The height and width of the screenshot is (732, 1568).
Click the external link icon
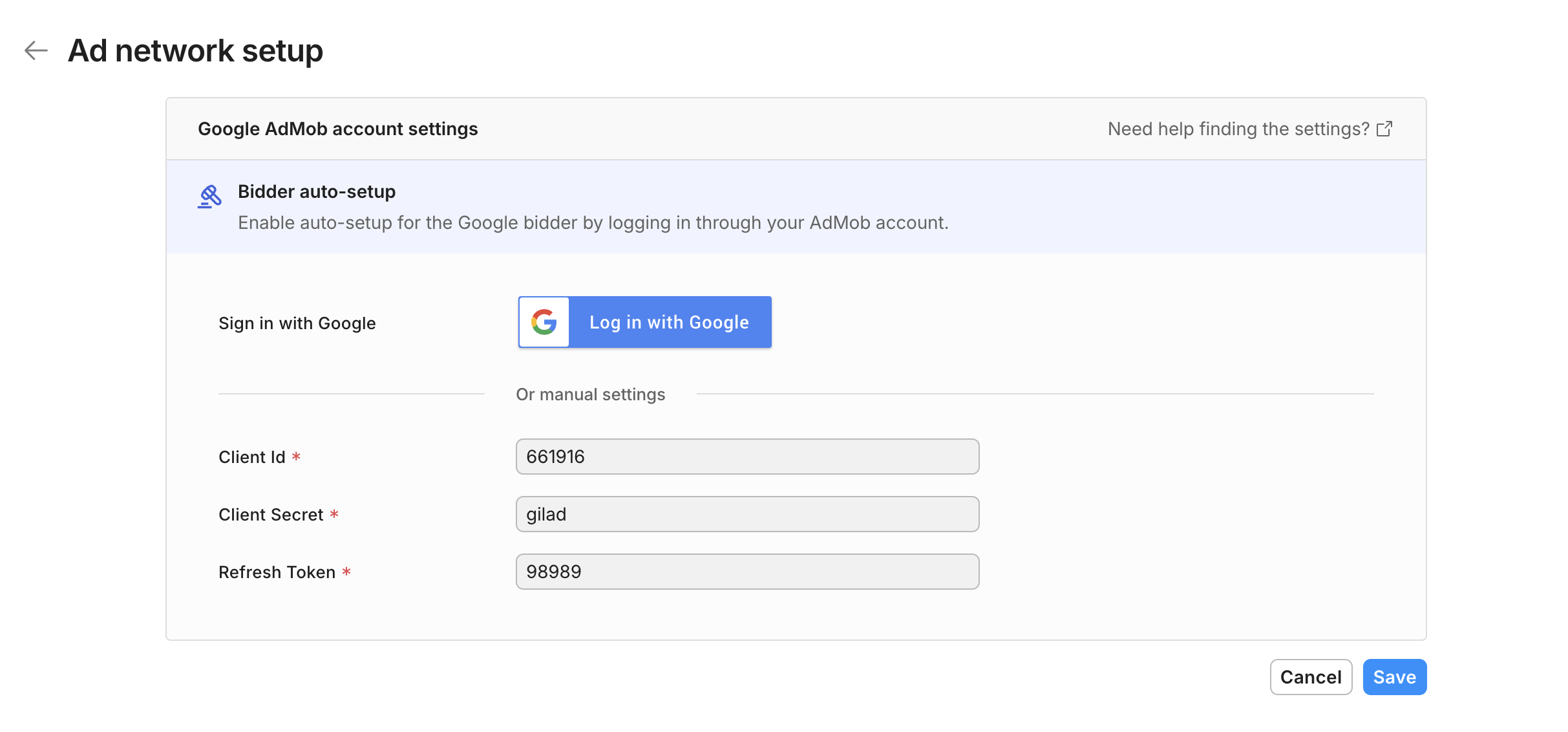[x=1384, y=129]
